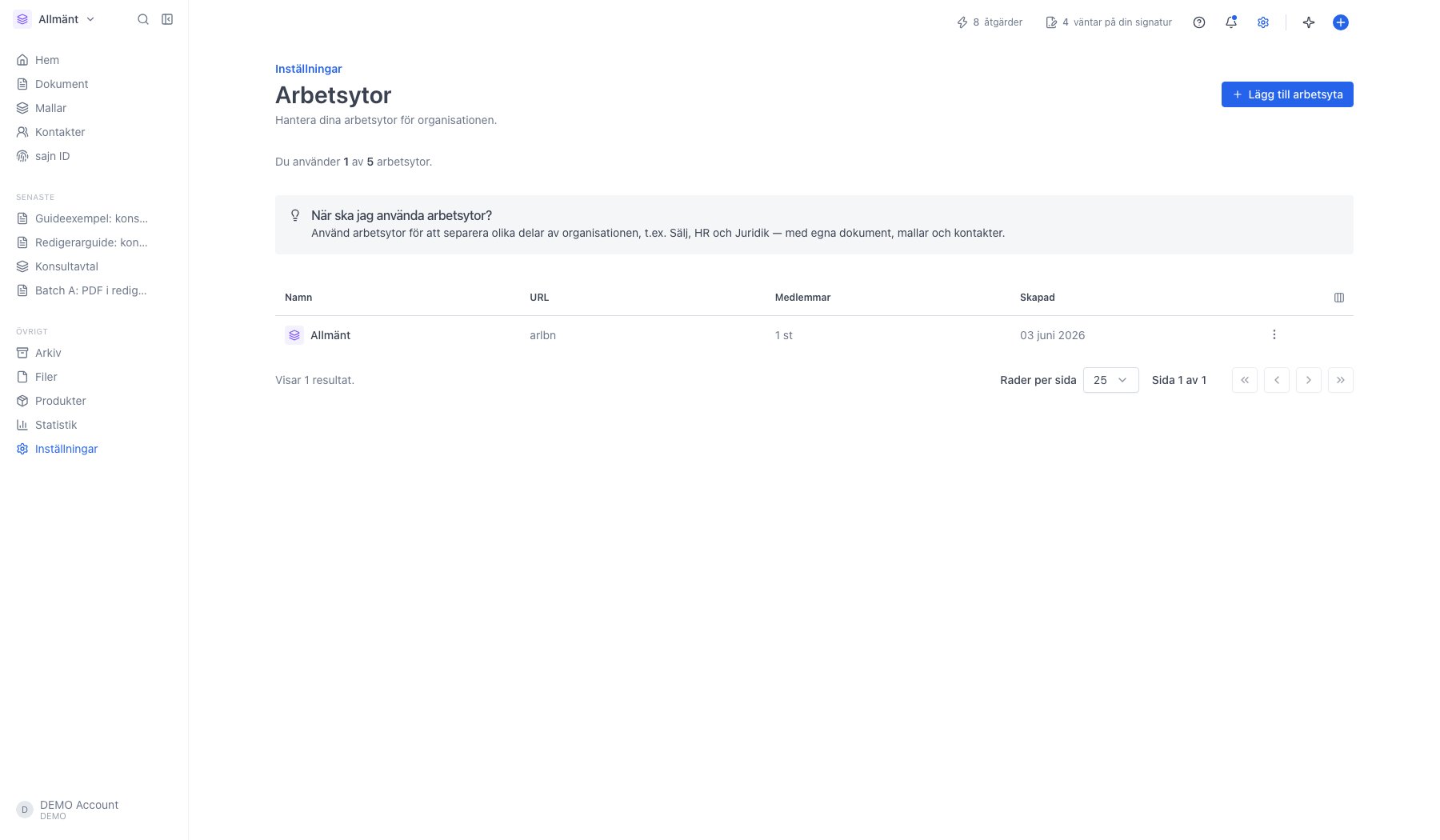Collapse the sidebar with panel icon

point(167,19)
